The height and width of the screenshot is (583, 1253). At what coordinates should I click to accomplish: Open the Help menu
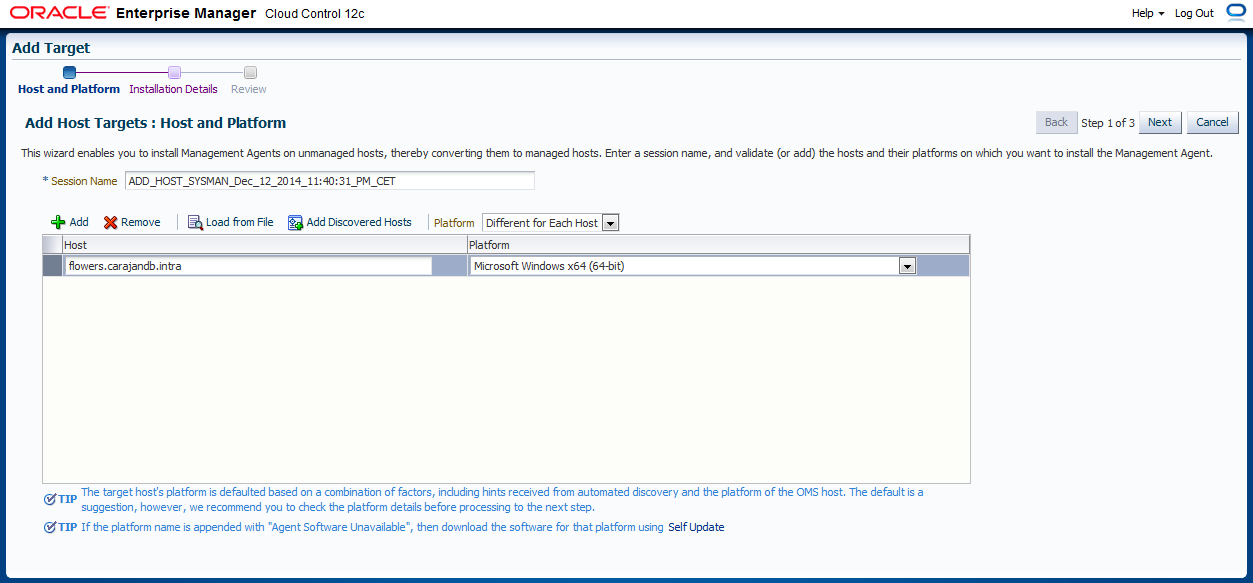click(x=1148, y=13)
